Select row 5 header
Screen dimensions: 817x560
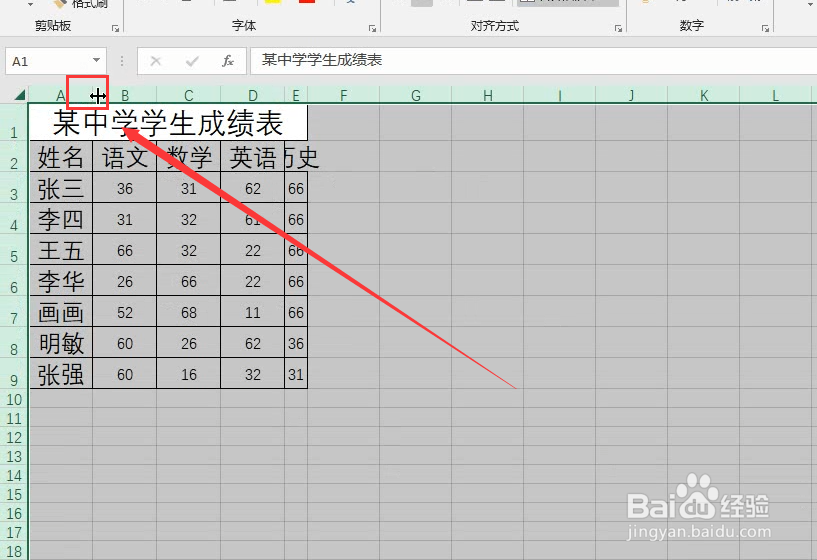[x=14, y=250]
